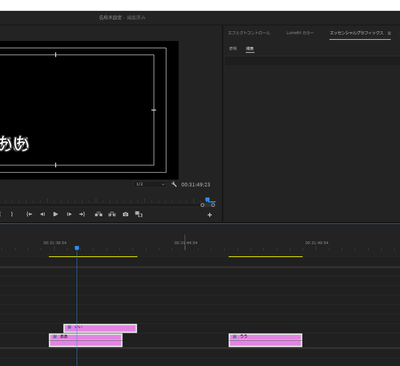Click the Extract button icon
The image size is (400, 366).
[x=112, y=214]
